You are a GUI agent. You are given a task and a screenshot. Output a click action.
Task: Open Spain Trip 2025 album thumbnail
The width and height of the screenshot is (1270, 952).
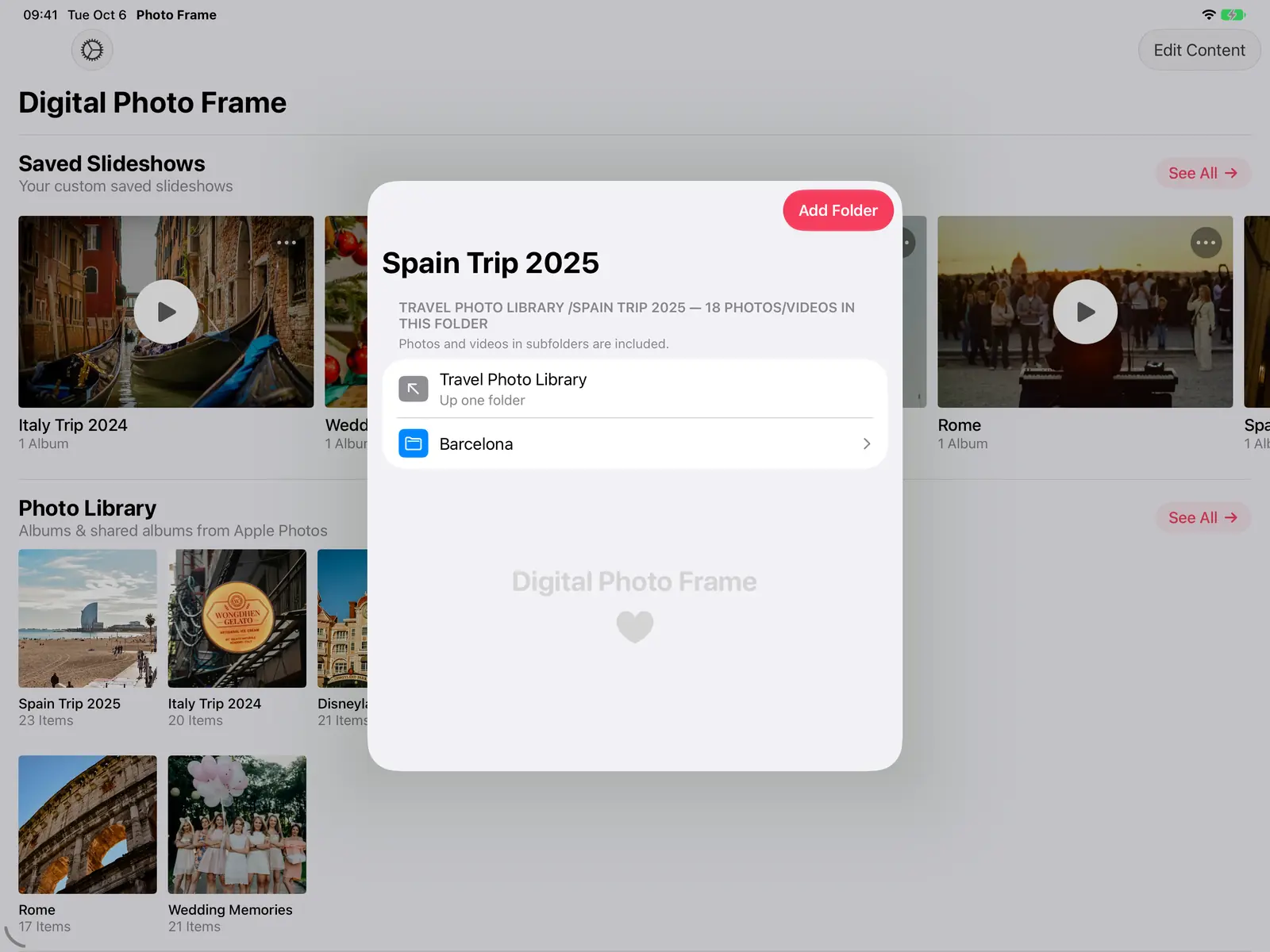[87, 618]
